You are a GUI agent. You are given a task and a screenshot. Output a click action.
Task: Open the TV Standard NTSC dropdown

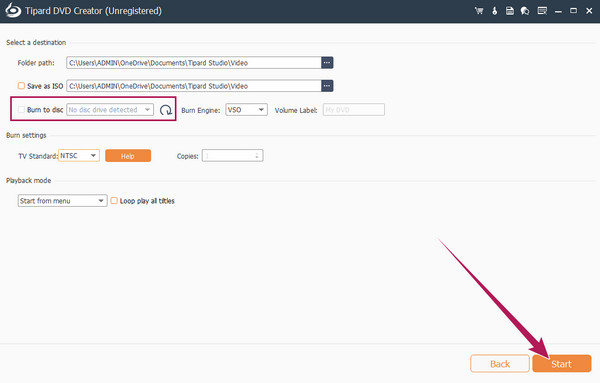click(x=79, y=155)
